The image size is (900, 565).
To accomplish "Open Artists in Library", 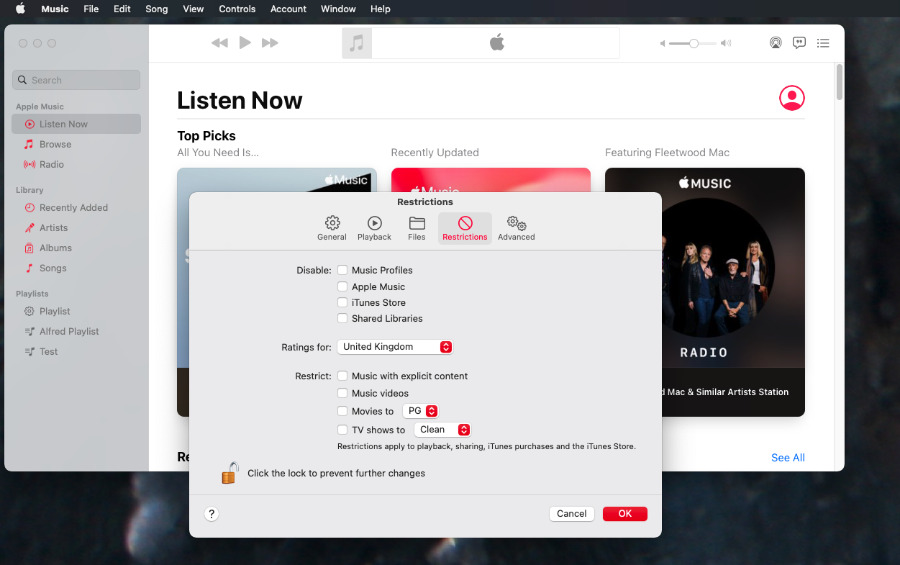I will pyautogui.click(x=76, y=227).
